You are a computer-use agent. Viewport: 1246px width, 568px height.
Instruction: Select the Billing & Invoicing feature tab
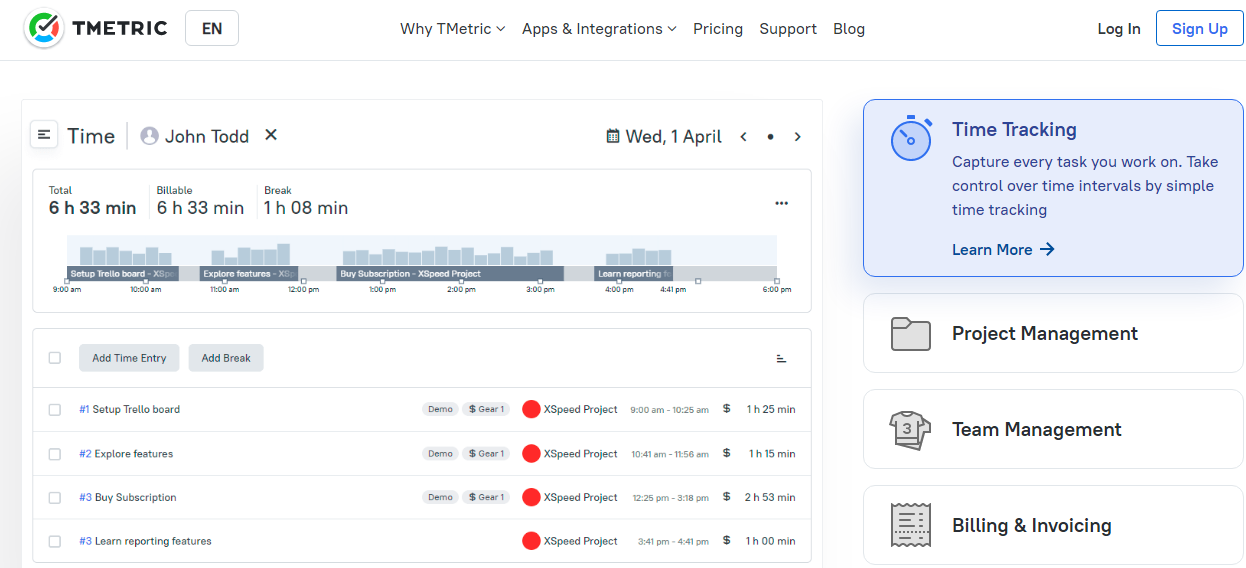[x=1053, y=525]
